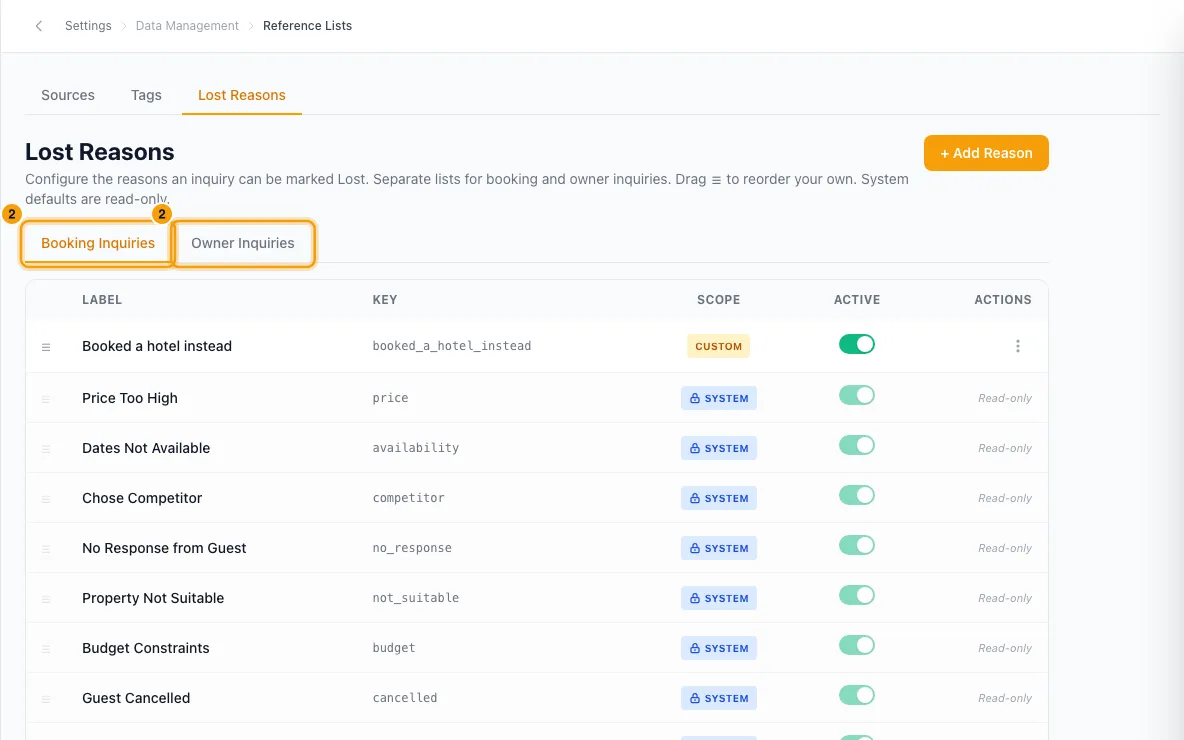Grab drag handle for Booked a hotel instead
This screenshot has width=1184, height=740.
(46, 347)
